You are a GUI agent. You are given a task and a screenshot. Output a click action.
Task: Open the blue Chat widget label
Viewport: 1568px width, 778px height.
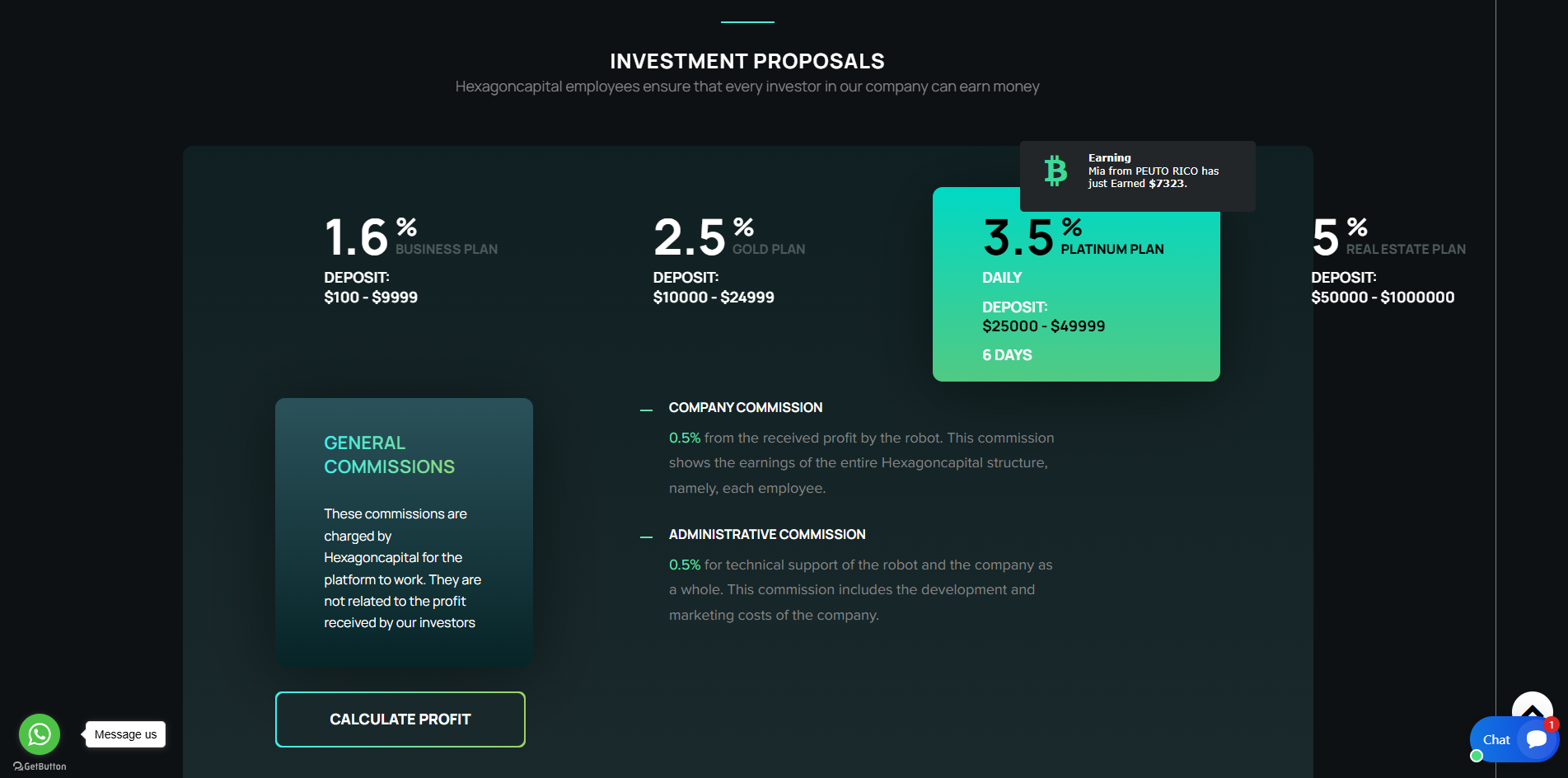click(x=1495, y=740)
